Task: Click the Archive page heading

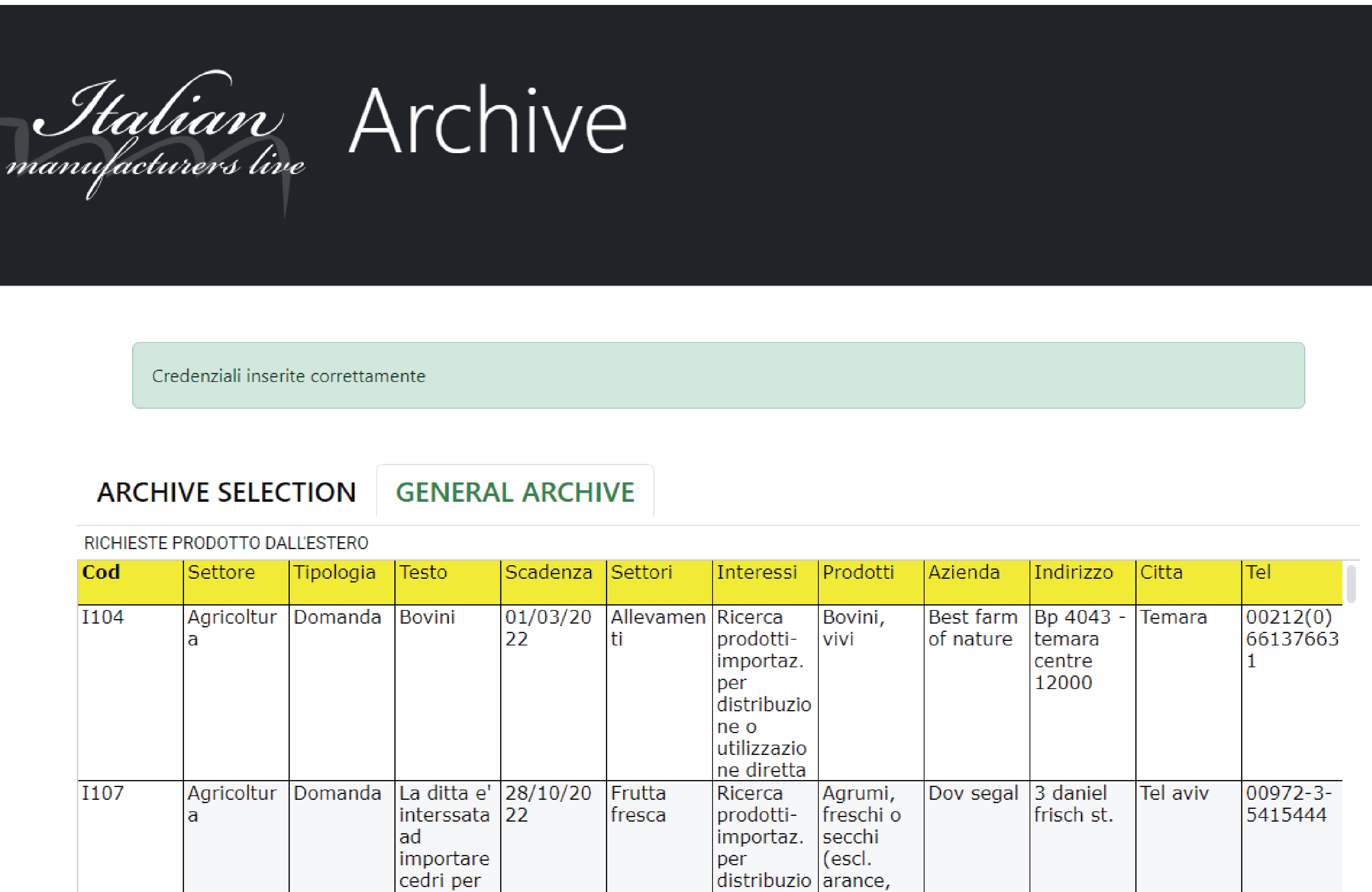Action: click(488, 120)
